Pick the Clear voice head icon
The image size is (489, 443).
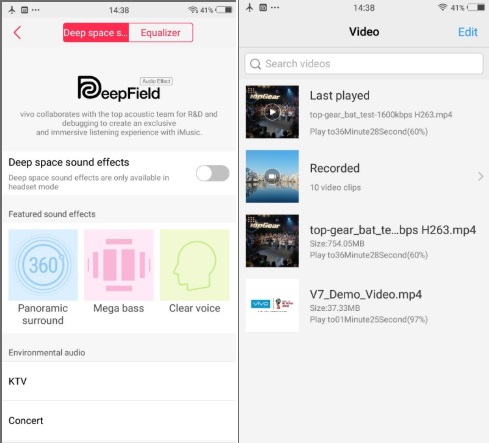point(195,265)
